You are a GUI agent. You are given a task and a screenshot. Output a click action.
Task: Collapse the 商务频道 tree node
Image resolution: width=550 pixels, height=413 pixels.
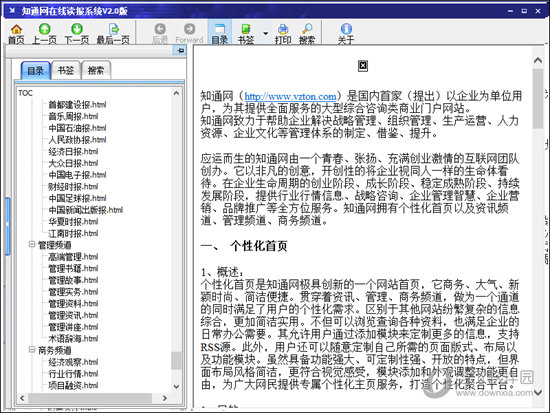(32, 349)
